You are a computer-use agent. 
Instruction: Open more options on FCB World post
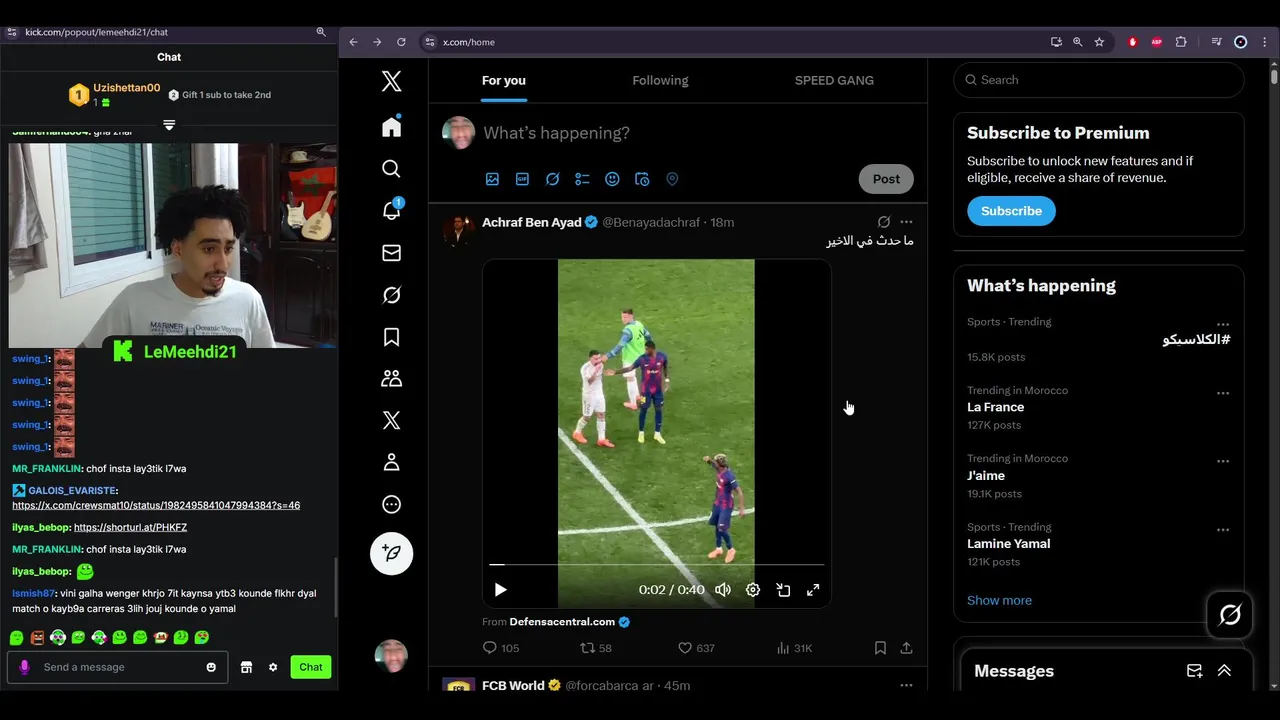pos(906,685)
